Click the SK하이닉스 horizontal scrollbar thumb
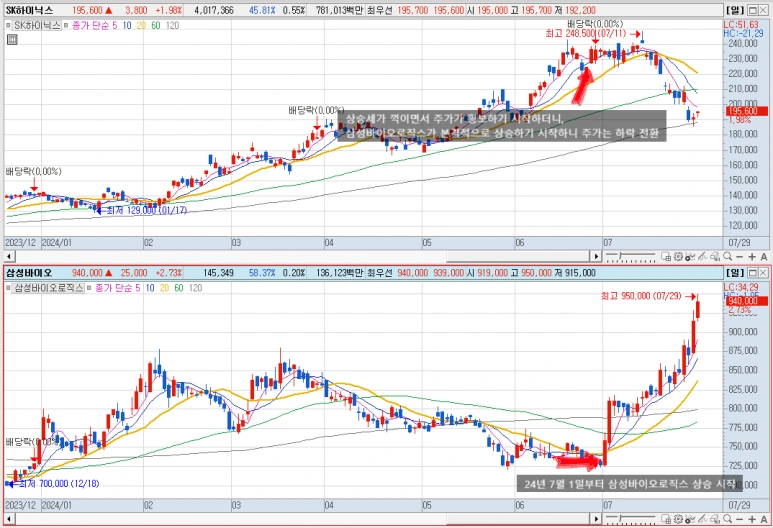The image size is (773, 528). [x=519, y=256]
